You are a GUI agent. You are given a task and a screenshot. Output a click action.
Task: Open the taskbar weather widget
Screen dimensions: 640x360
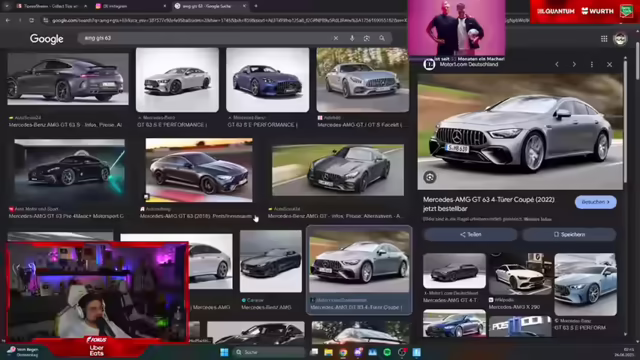(22, 352)
